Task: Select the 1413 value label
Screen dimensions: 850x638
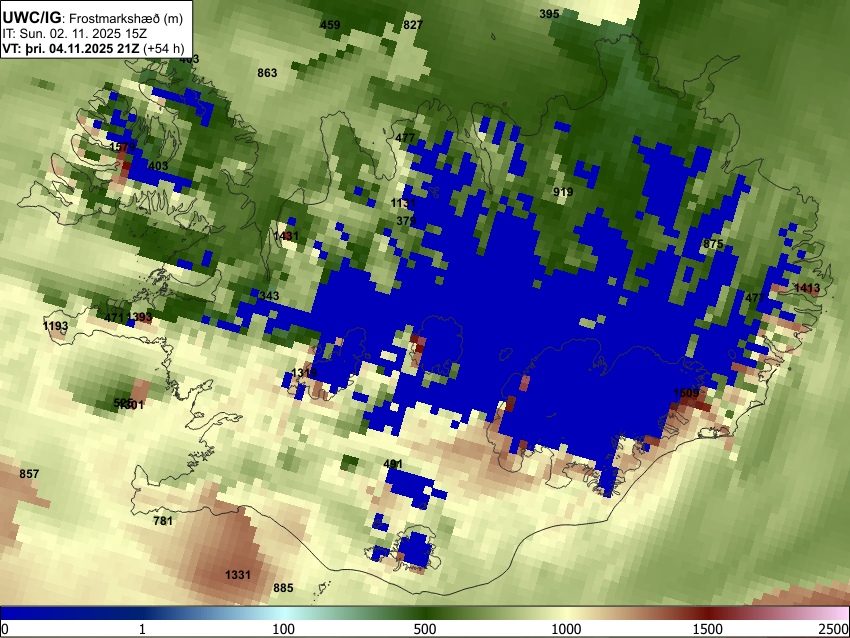Action: coord(807,288)
